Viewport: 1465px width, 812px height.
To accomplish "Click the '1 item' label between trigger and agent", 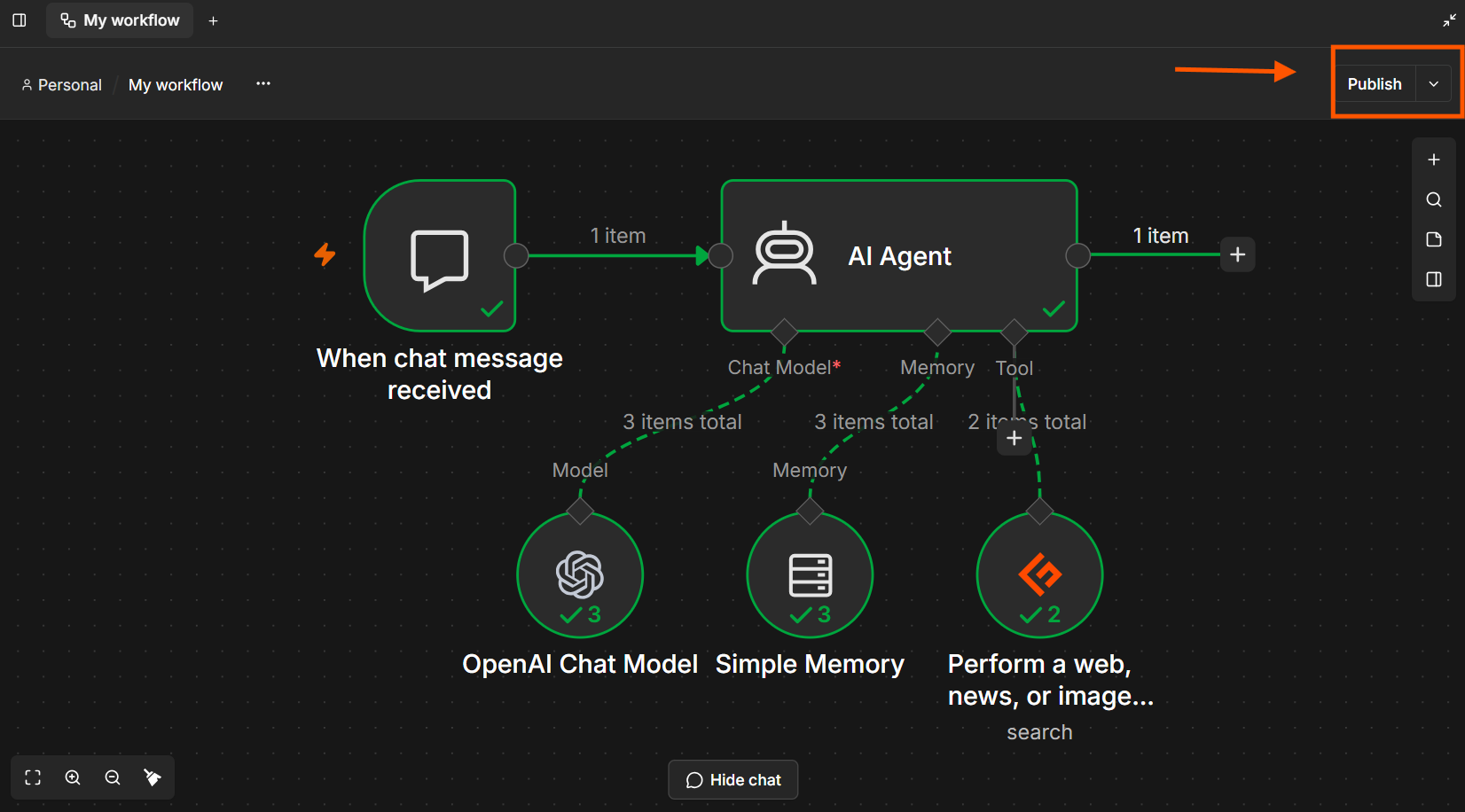I will [x=618, y=236].
